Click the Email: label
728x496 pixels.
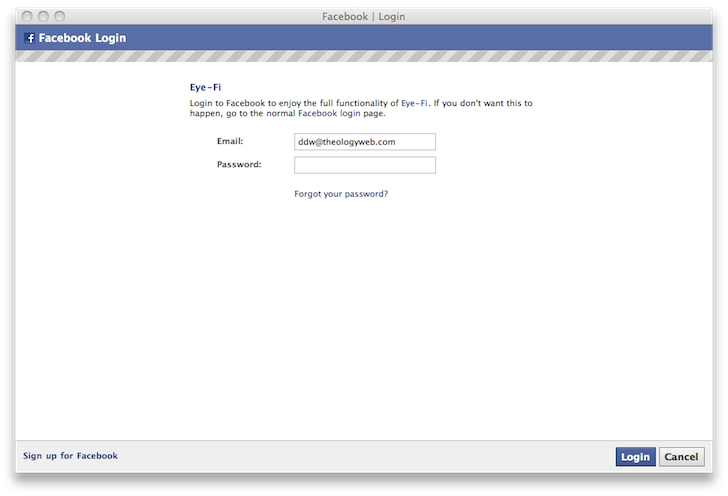click(230, 141)
